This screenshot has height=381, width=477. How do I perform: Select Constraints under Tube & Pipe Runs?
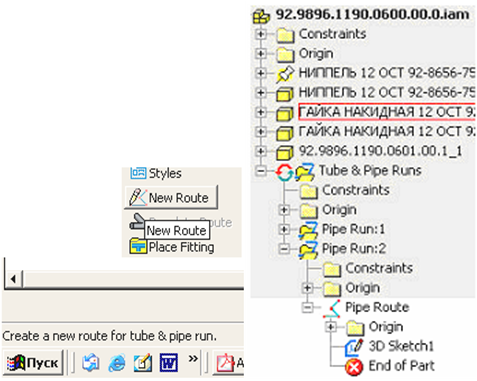356,190
